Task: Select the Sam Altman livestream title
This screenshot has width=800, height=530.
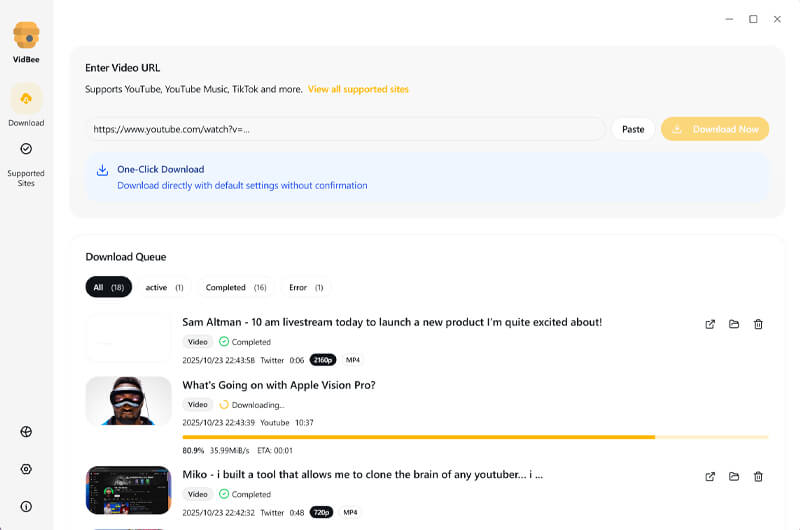Action: pos(392,322)
